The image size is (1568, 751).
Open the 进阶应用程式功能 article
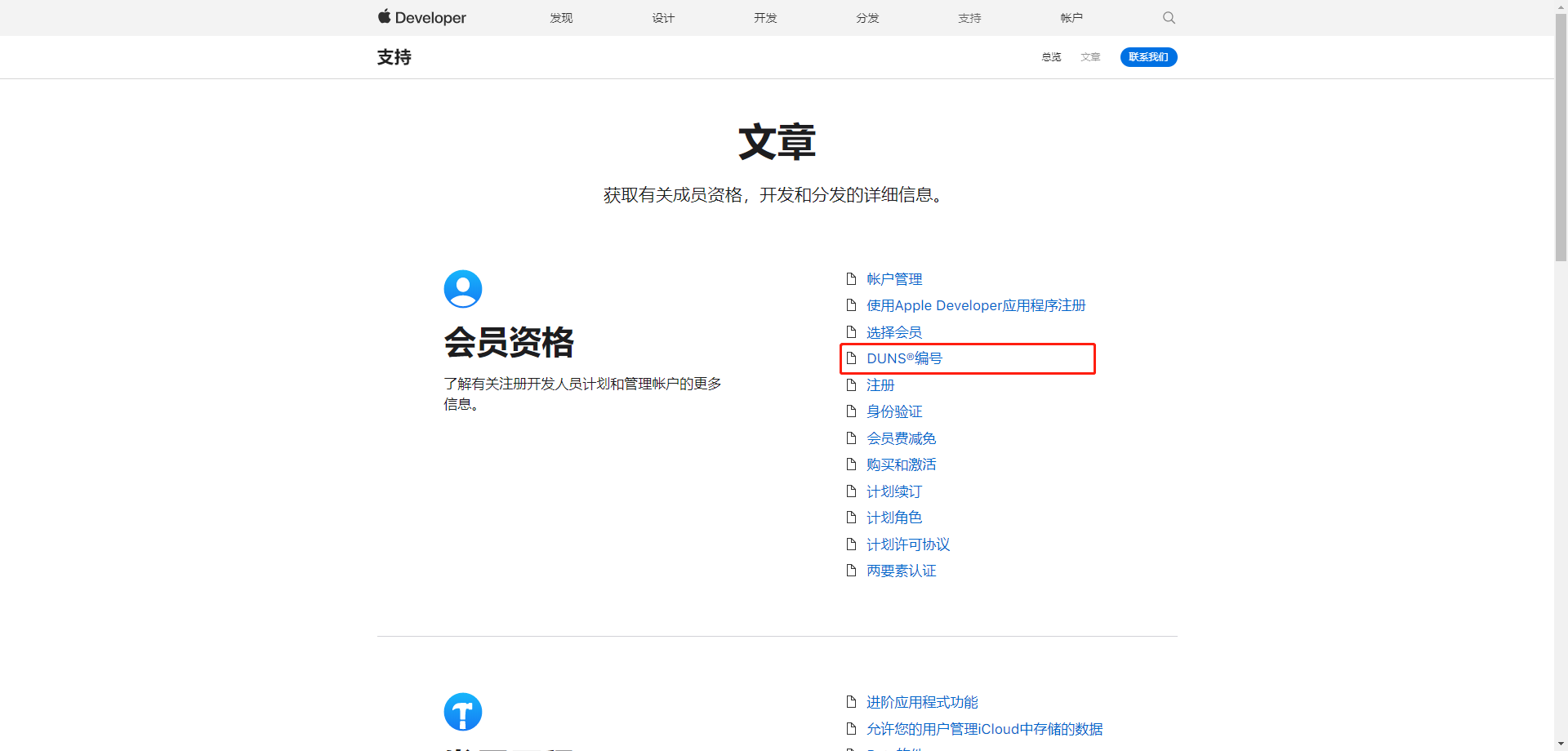click(922, 702)
